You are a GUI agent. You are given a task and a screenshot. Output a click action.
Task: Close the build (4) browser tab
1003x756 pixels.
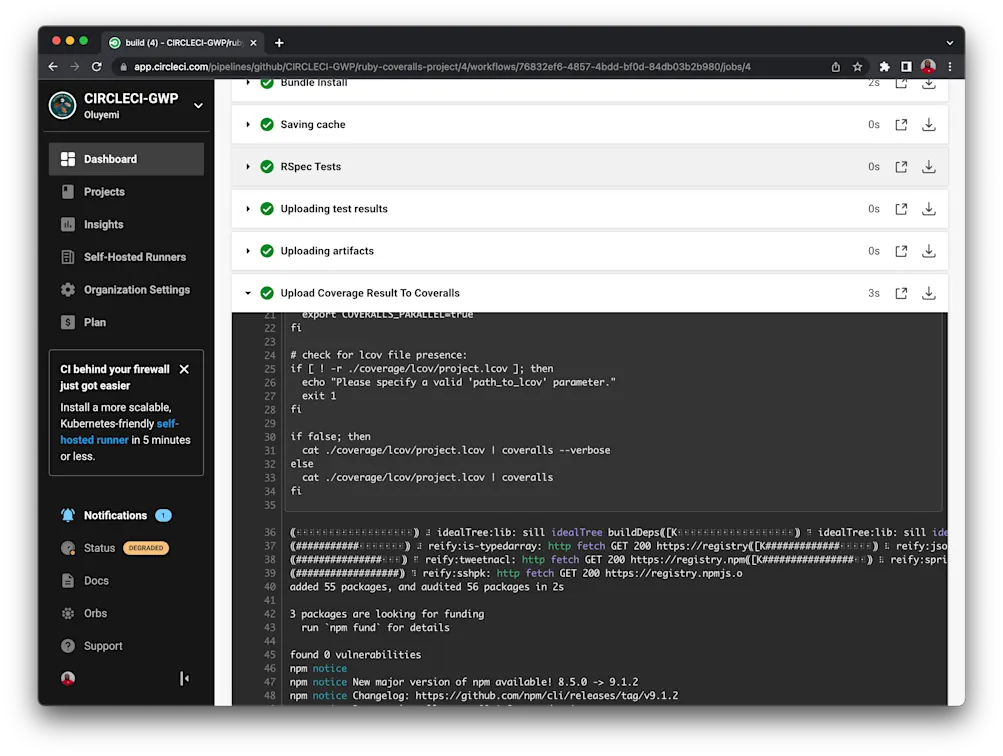(x=253, y=43)
